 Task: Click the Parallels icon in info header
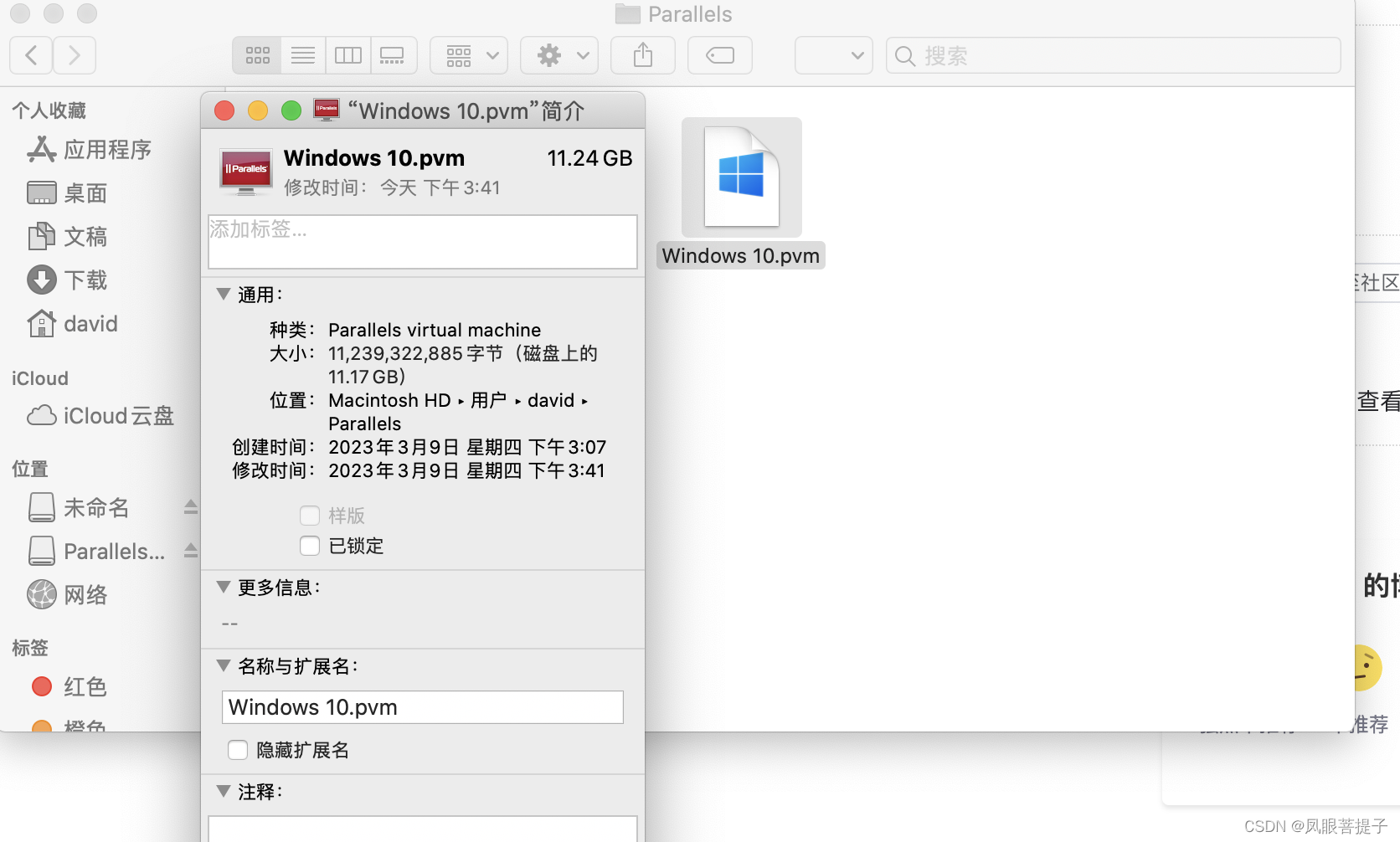tap(245, 172)
